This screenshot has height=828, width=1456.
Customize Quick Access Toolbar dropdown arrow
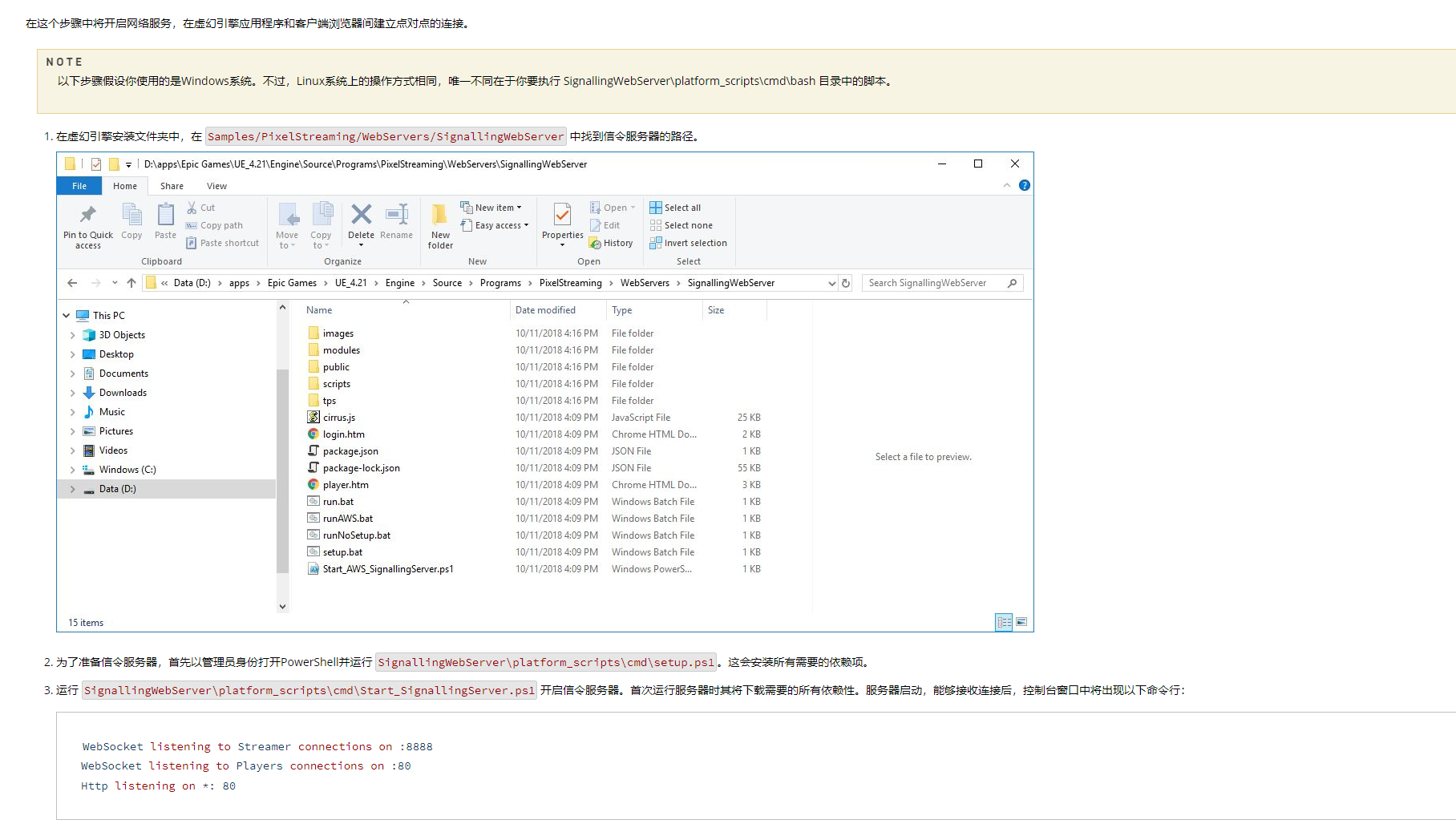pyautogui.click(x=128, y=164)
